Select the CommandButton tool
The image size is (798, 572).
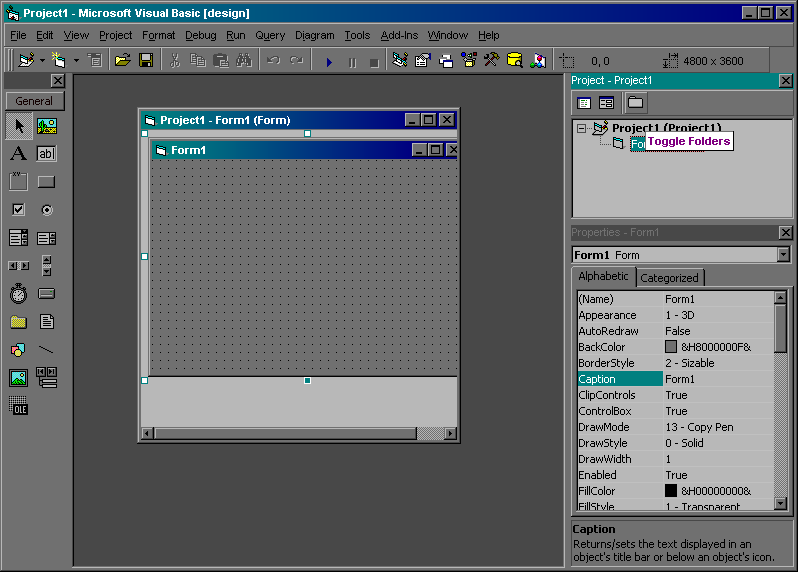[x=46, y=181]
